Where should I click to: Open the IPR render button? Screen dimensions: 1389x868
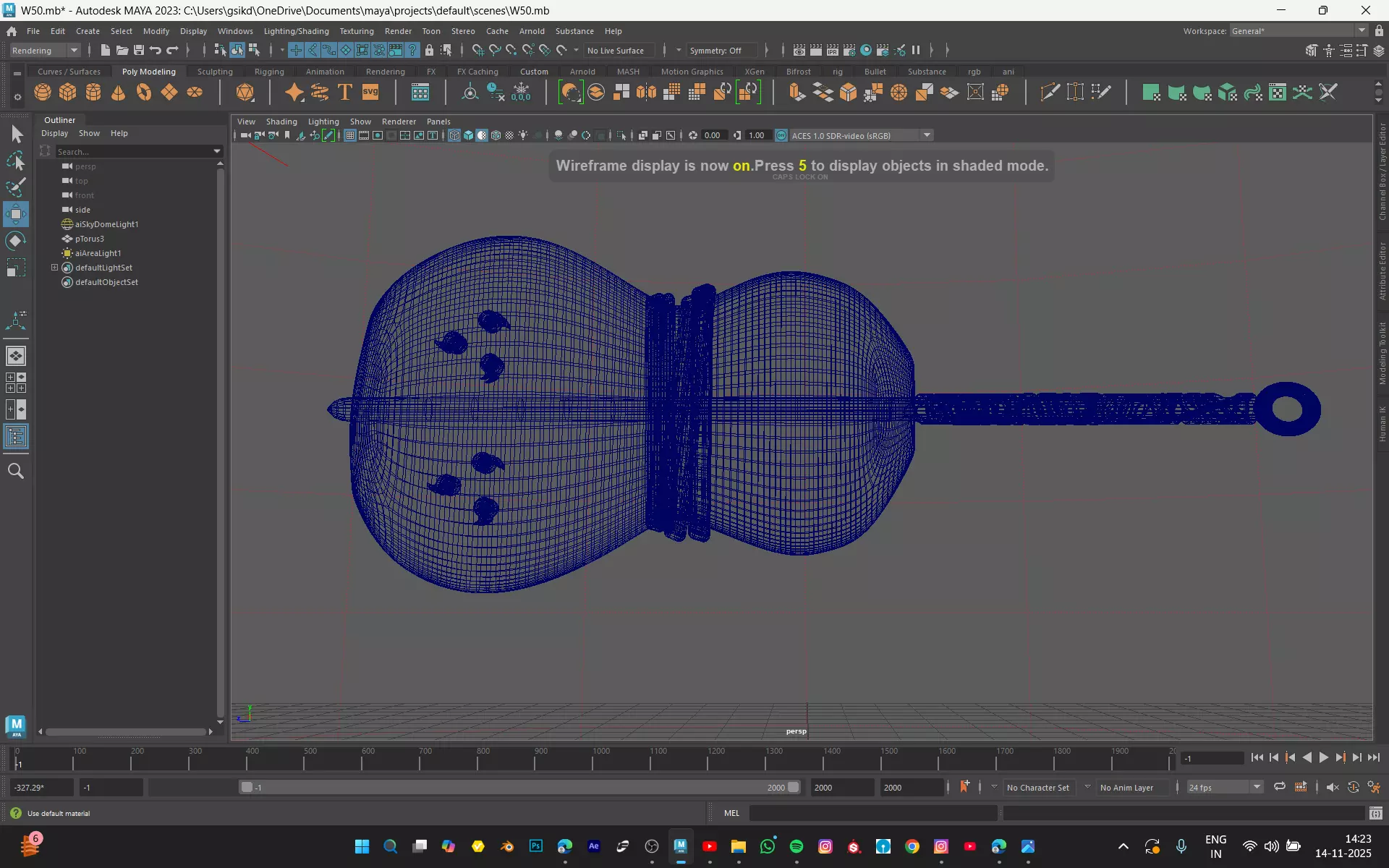point(833,51)
